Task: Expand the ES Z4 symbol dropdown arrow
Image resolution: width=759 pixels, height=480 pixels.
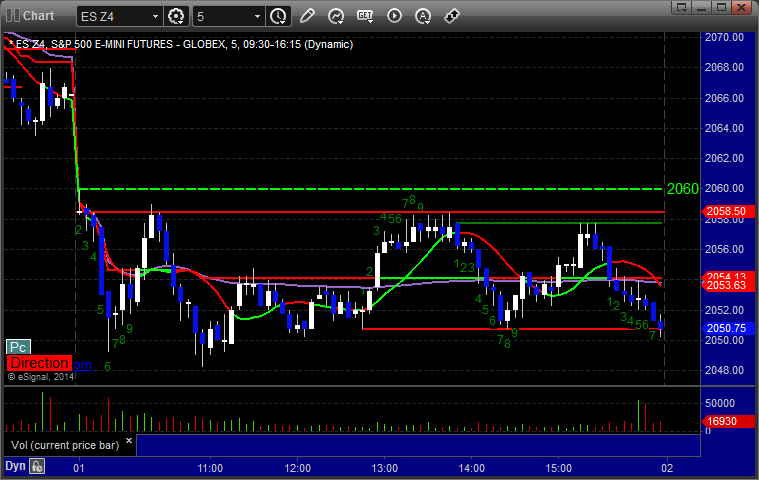Action: pos(155,16)
